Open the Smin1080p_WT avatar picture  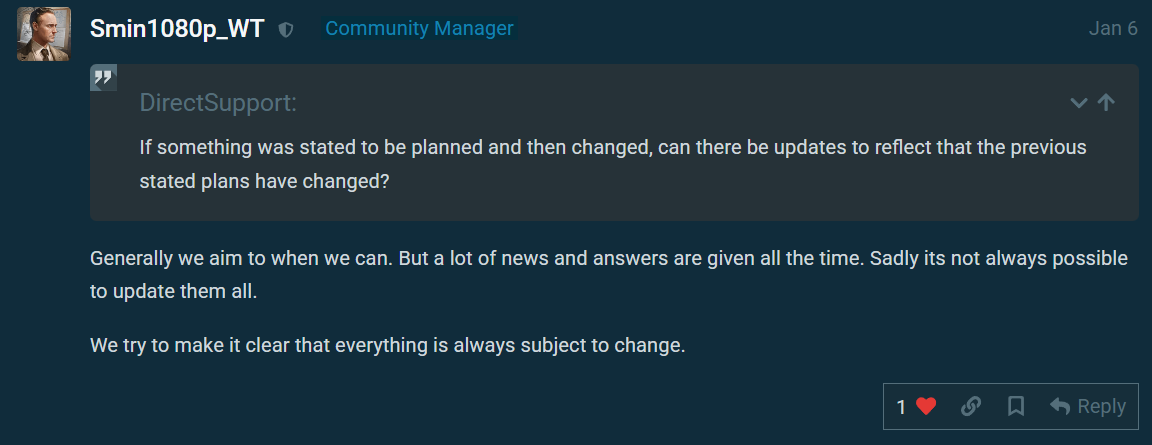[43, 34]
